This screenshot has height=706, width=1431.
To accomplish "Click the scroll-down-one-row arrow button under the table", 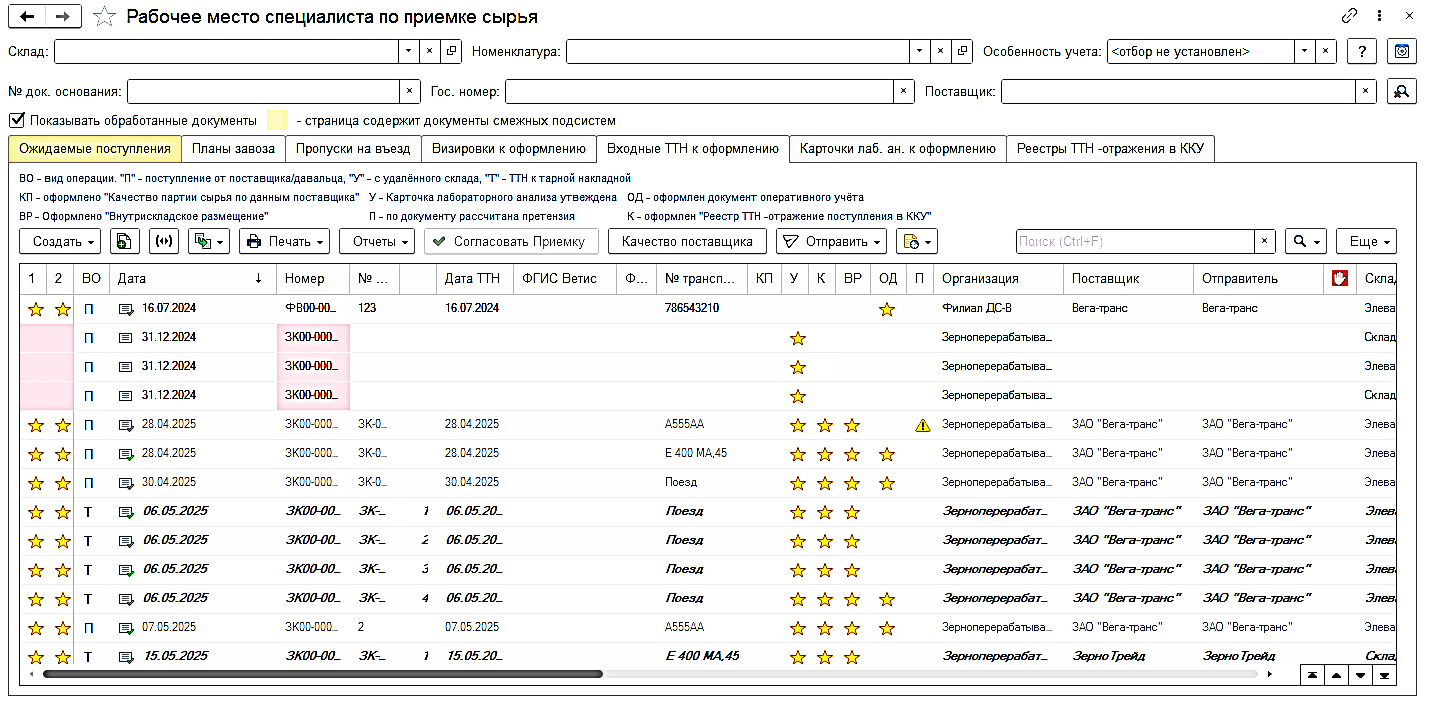I will click(x=1359, y=674).
